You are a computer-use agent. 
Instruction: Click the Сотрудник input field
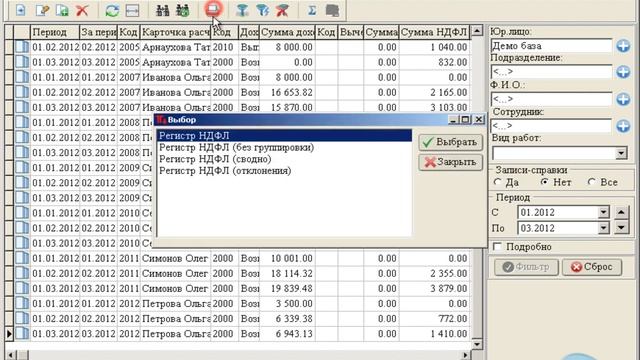(551, 126)
